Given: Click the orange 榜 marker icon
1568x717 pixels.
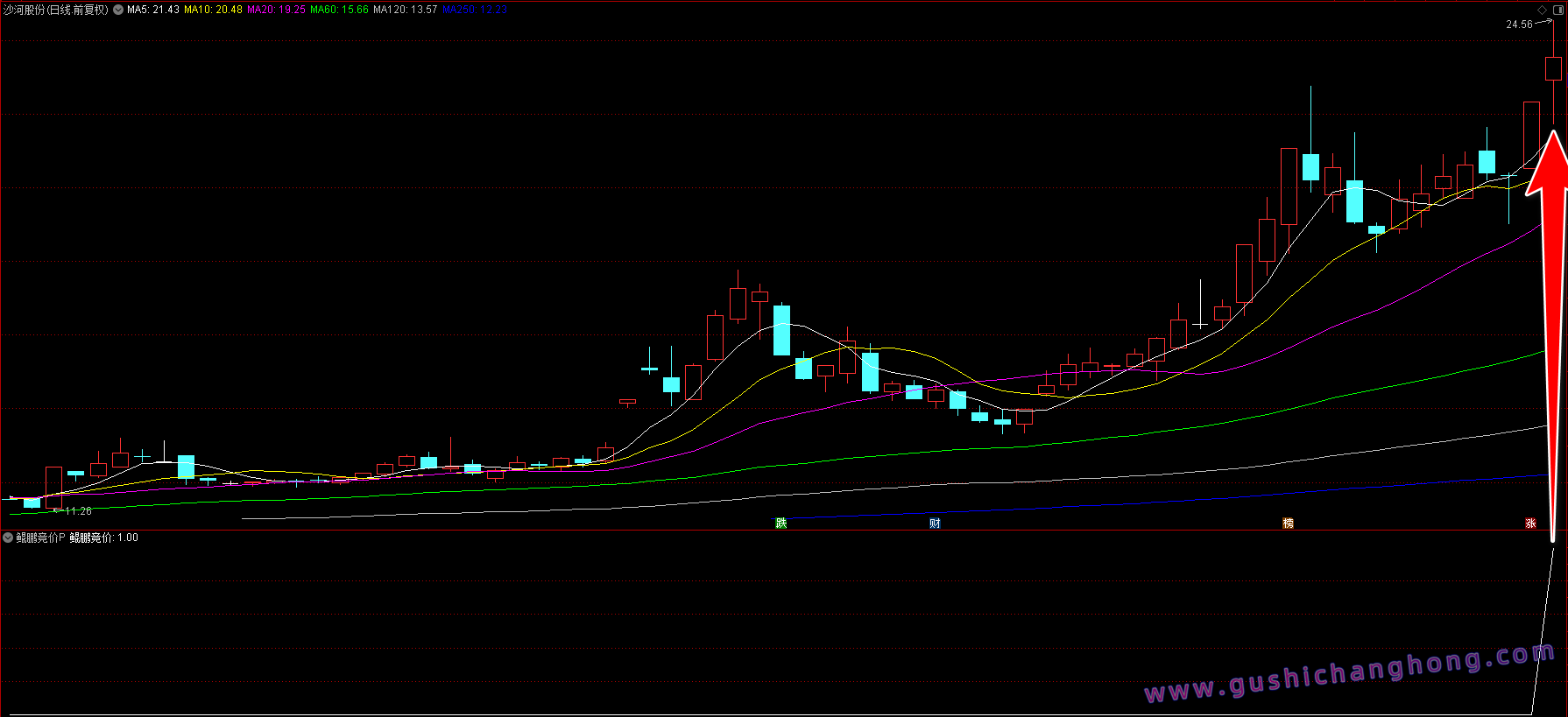Looking at the screenshot, I should click(1288, 523).
